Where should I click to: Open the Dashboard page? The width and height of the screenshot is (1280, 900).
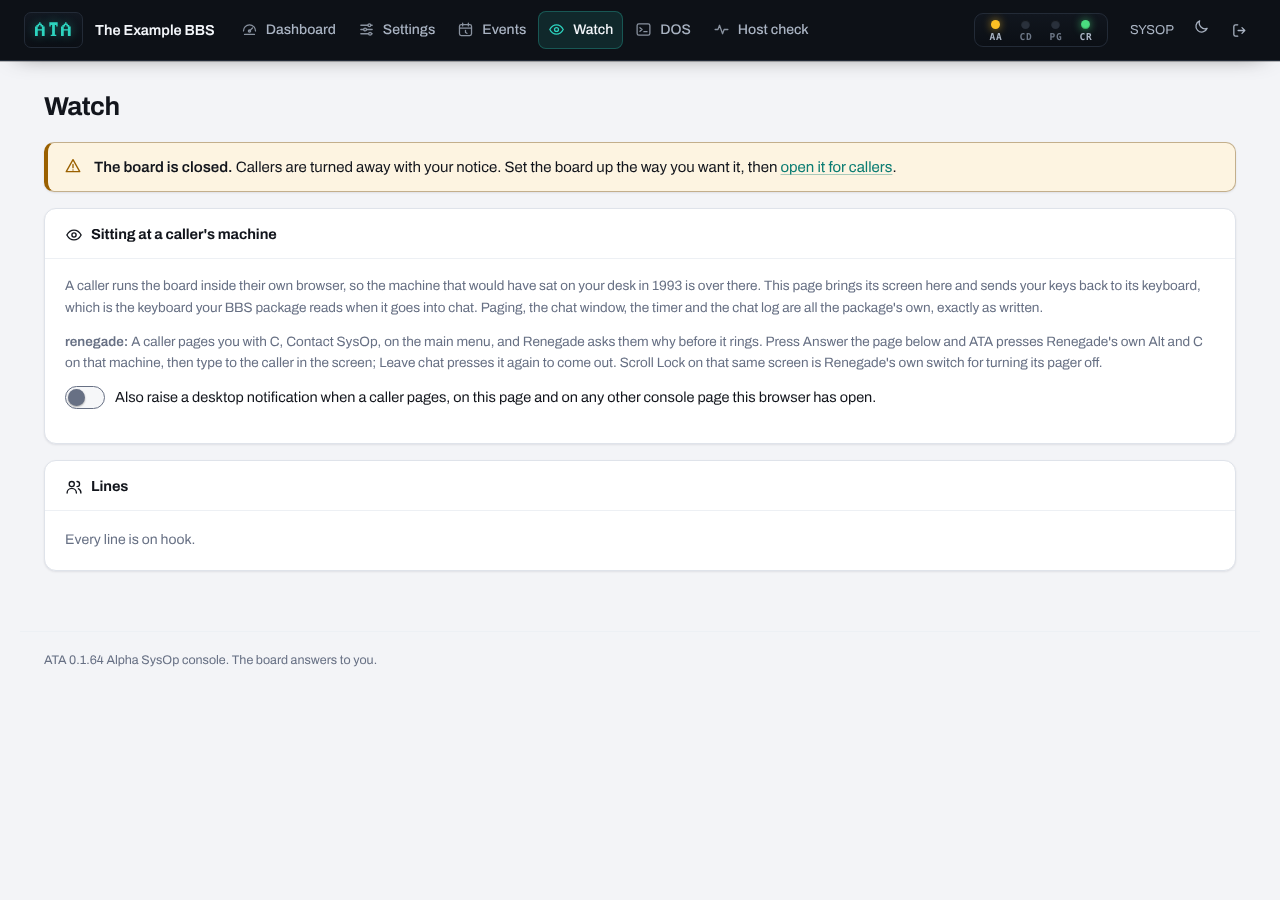[x=289, y=30]
